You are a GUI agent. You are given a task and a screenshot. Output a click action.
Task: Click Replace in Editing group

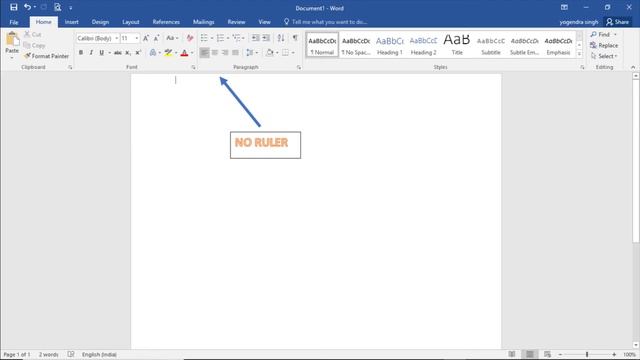click(x=604, y=45)
